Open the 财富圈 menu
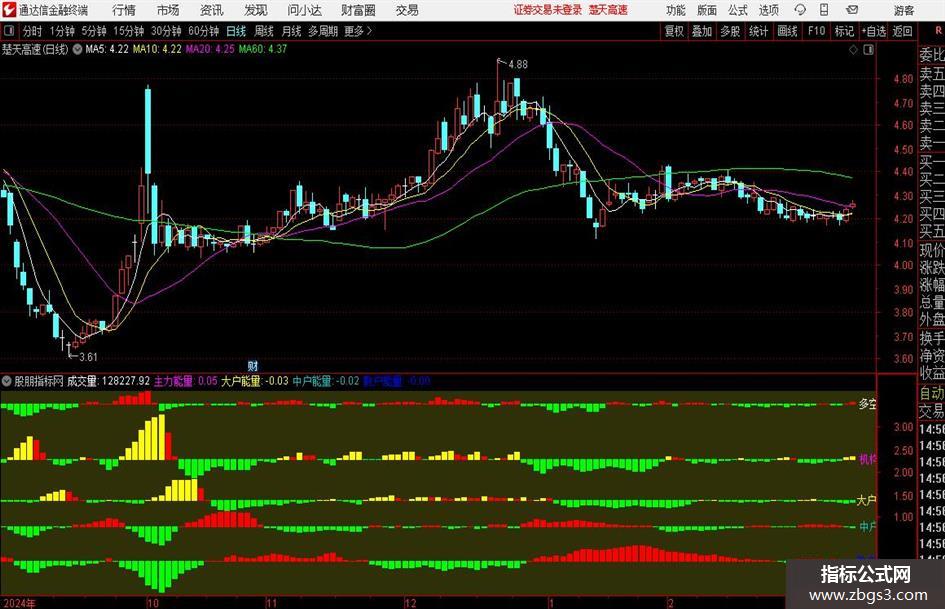The image size is (945, 609). point(358,10)
